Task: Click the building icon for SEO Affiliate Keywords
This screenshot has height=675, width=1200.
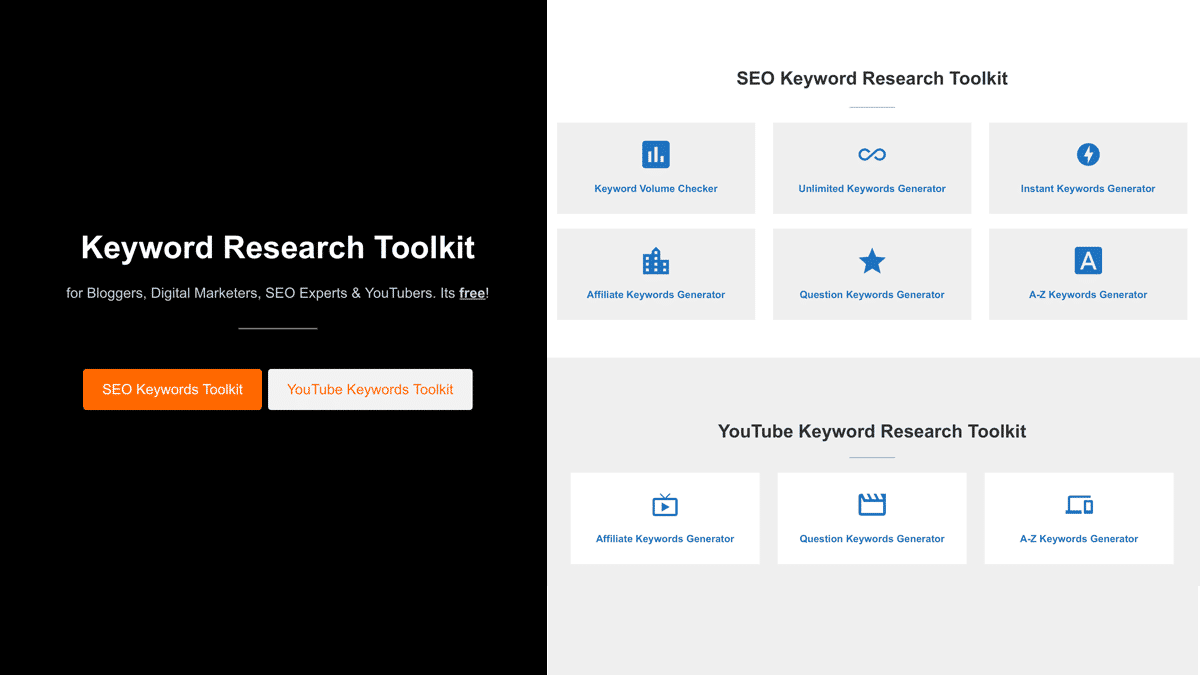Action: coord(656,261)
